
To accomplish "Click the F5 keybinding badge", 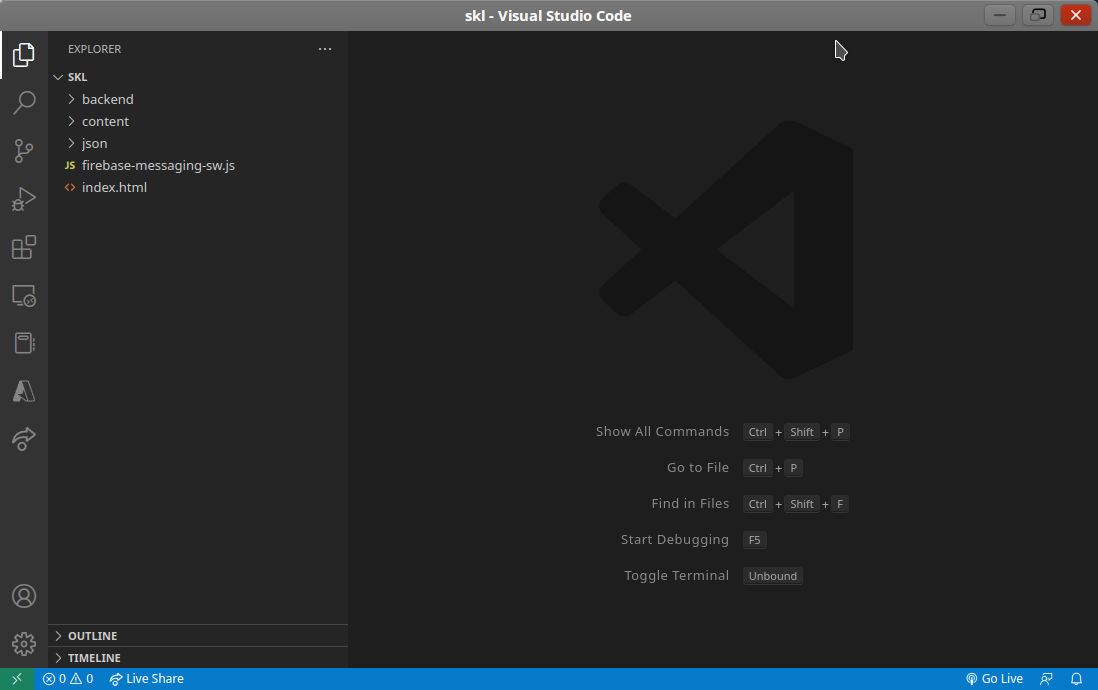I will [754, 540].
